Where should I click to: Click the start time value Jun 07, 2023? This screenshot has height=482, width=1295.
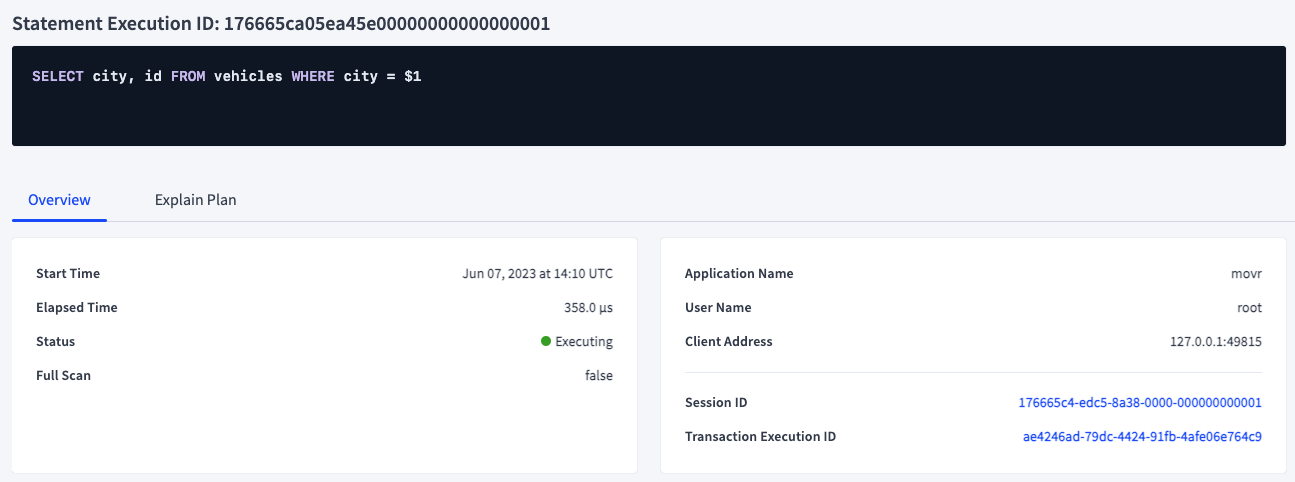[537, 274]
